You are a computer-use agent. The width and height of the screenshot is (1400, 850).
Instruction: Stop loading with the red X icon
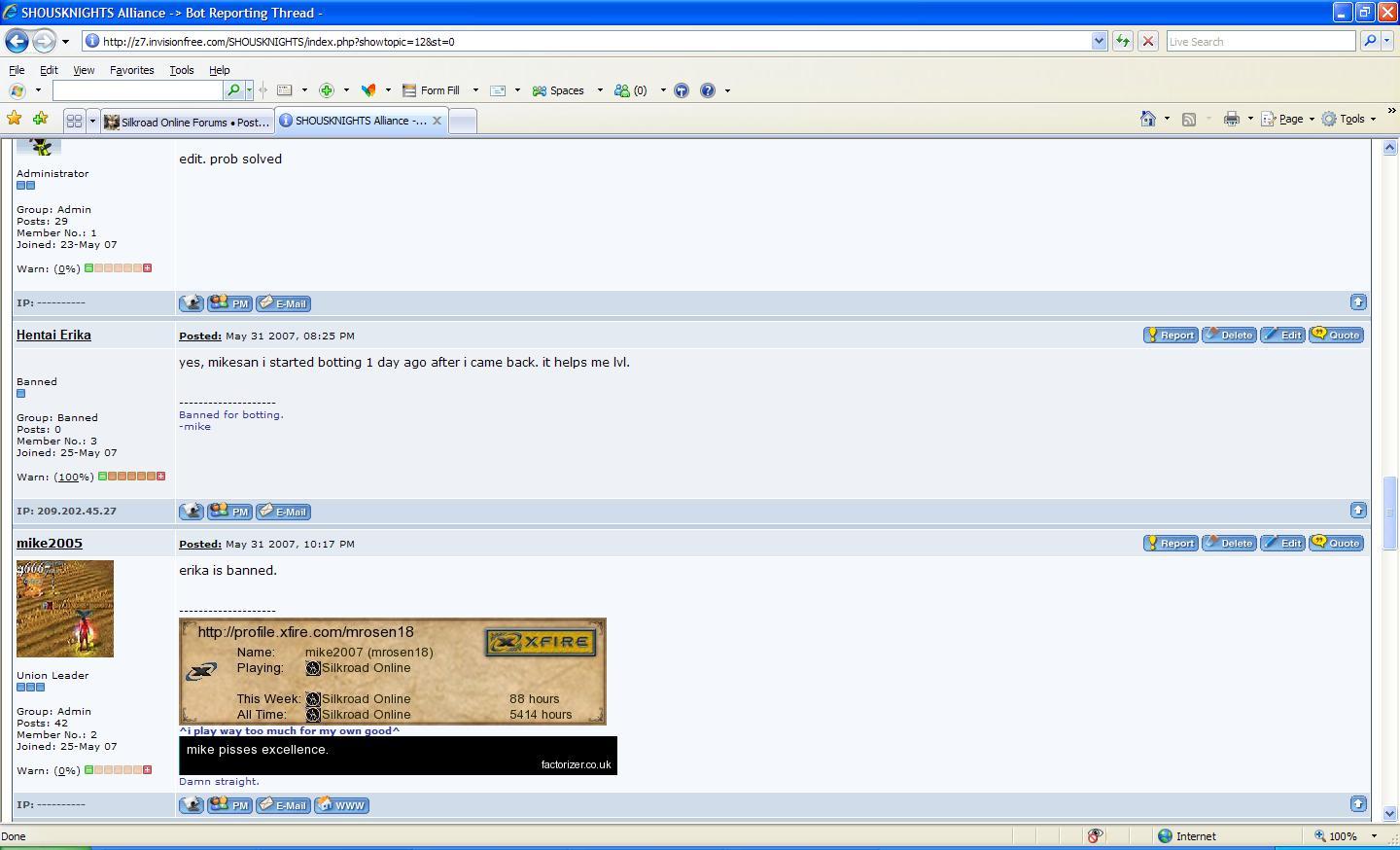click(1147, 41)
